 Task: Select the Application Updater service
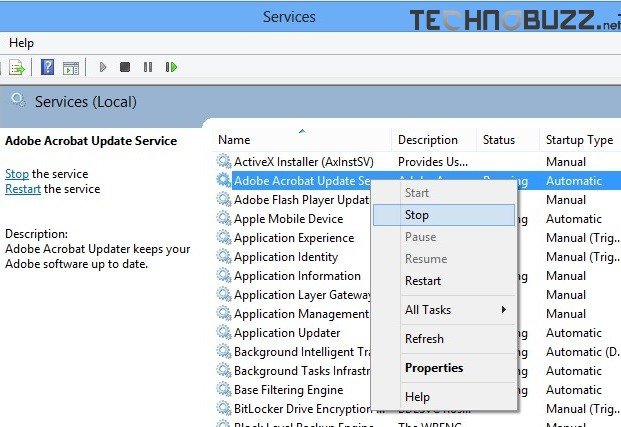click(287, 333)
